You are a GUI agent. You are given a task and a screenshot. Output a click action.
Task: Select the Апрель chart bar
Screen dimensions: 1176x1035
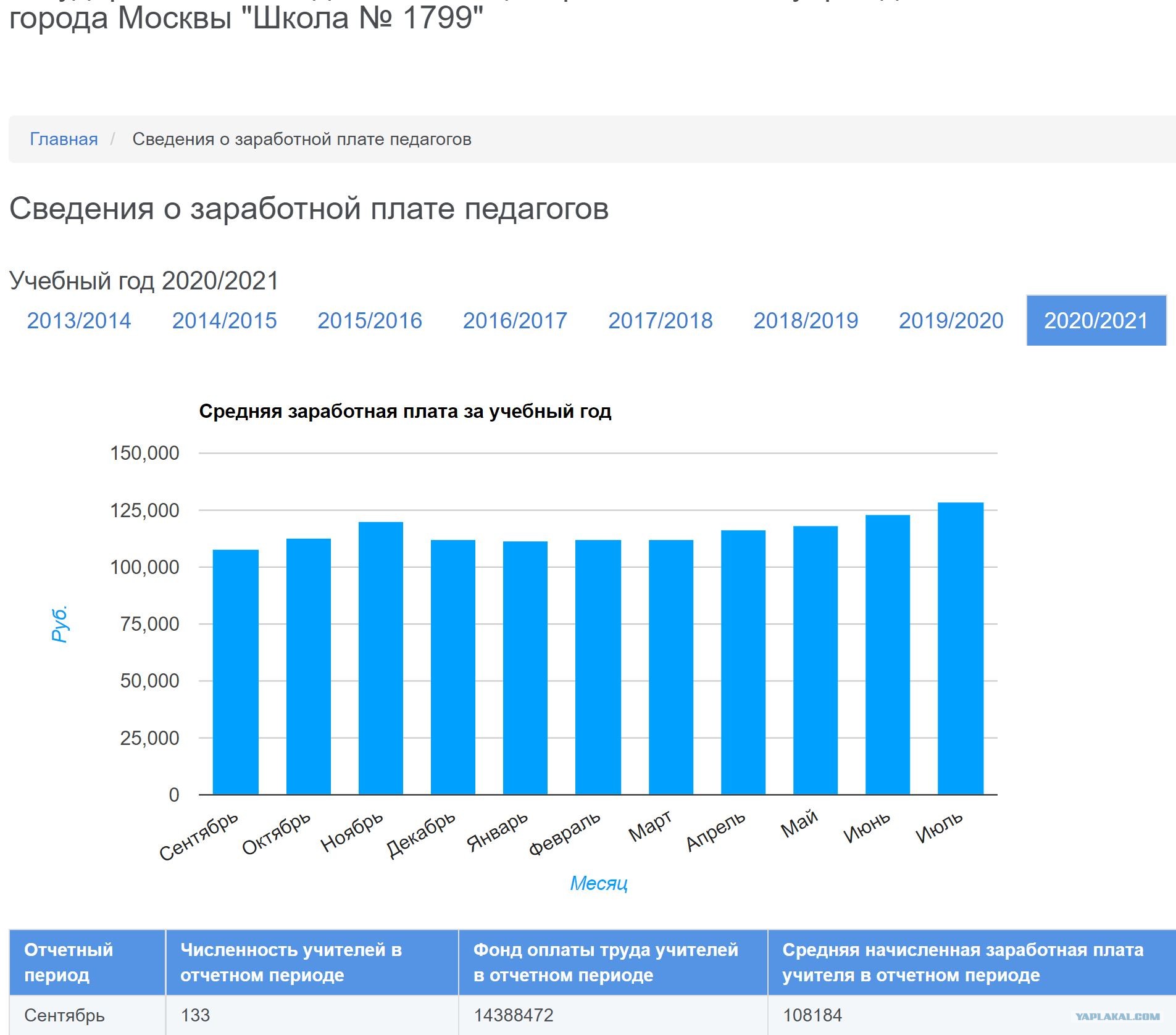click(x=743, y=662)
